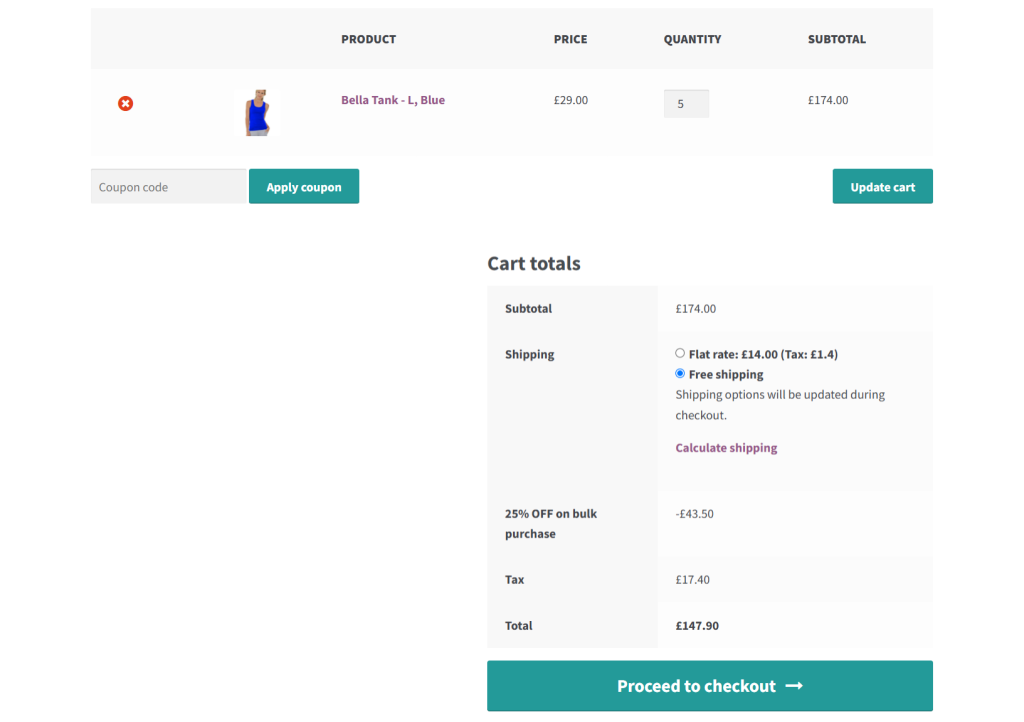Click the QUANTITY column header
The width and height of the screenshot is (1024, 722).
pyautogui.click(x=692, y=39)
